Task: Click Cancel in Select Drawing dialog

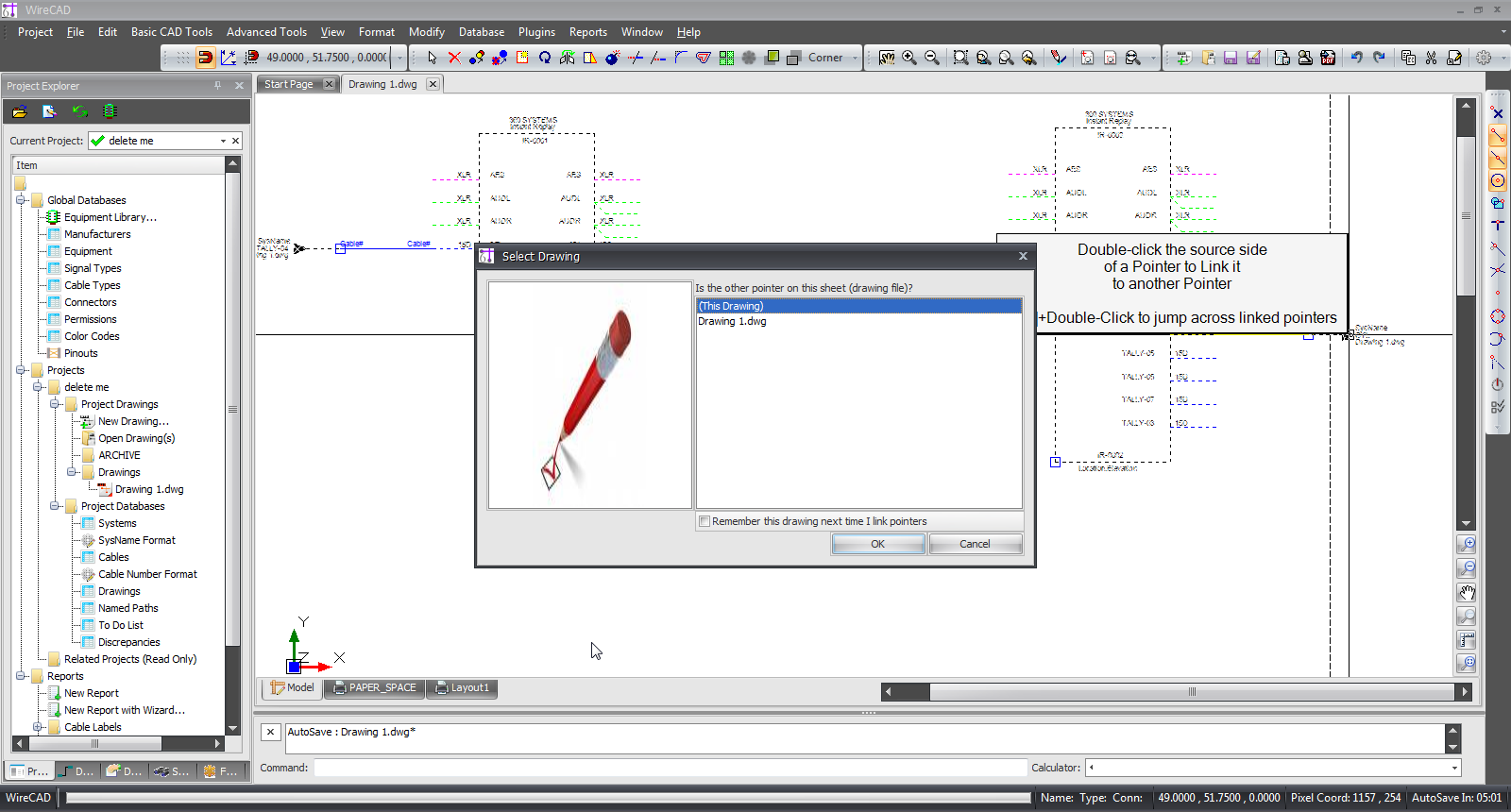Action: click(976, 544)
